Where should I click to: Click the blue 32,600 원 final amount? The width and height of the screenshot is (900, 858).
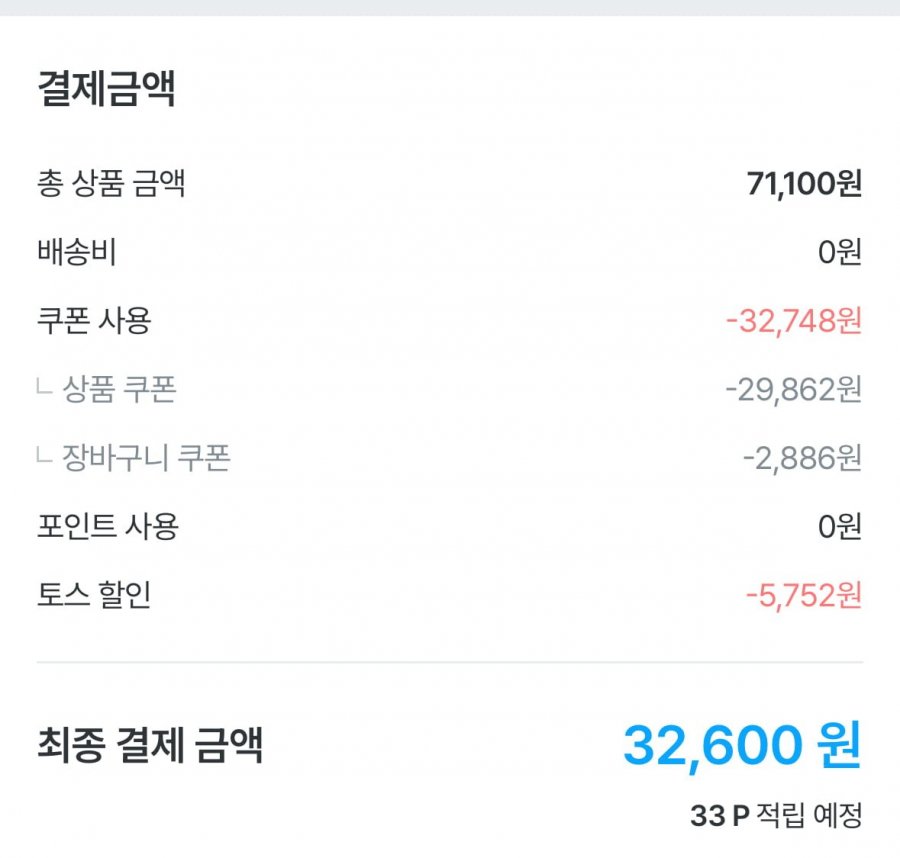tap(741, 745)
